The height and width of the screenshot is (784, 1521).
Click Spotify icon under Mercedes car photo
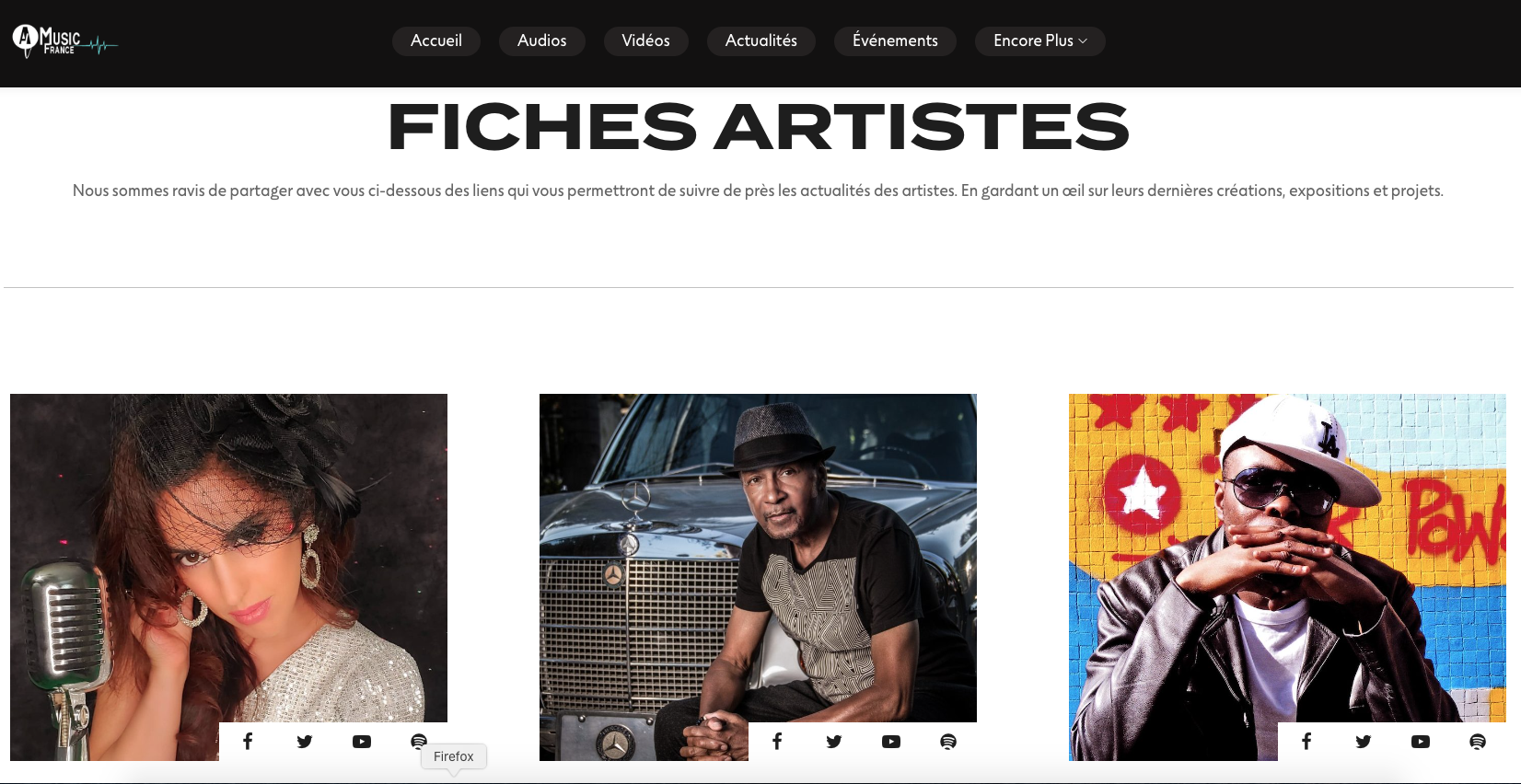[948, 742]
